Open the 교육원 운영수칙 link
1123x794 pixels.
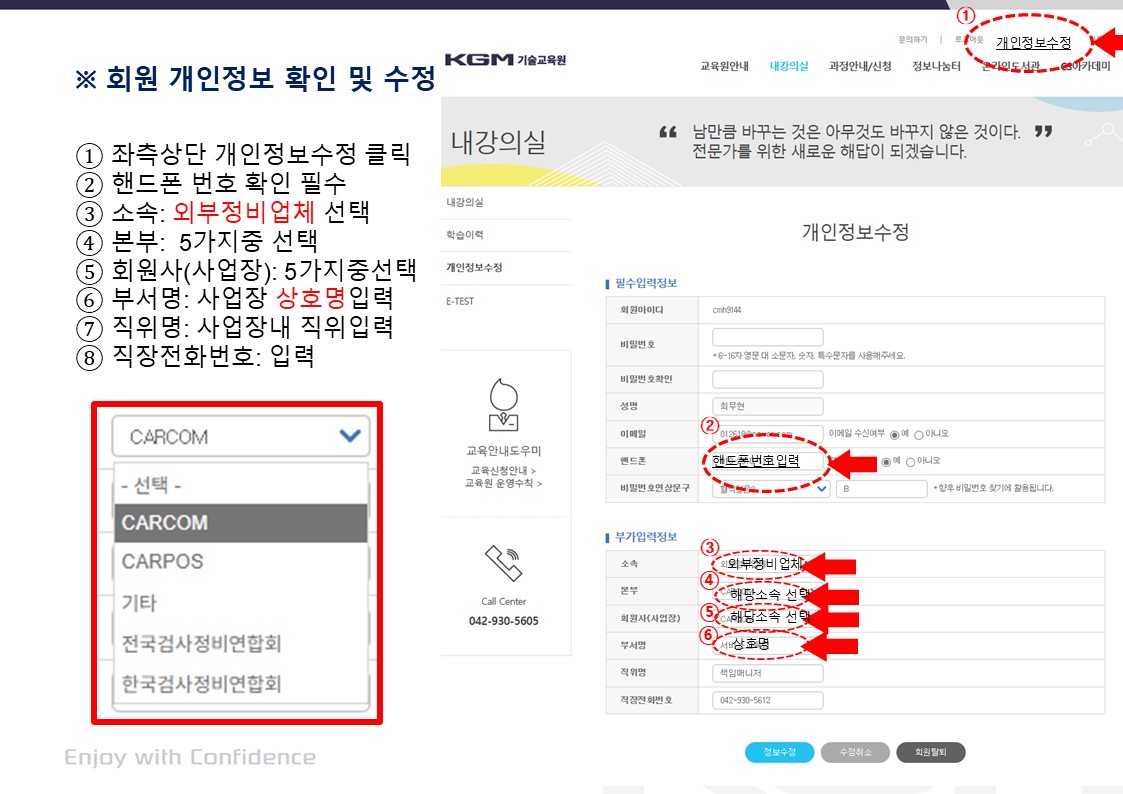(x=503, y=483)
